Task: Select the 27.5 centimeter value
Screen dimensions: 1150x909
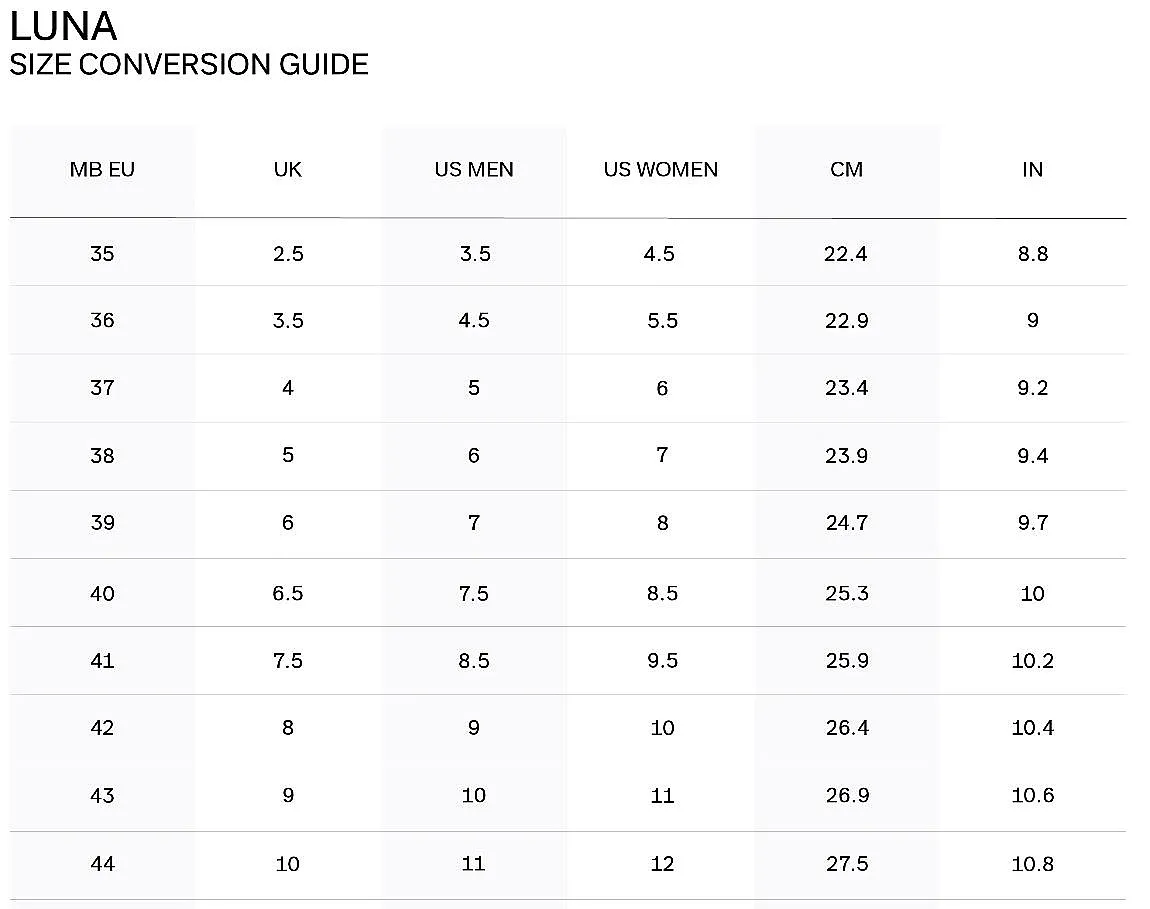Action: tap(847, 864)
